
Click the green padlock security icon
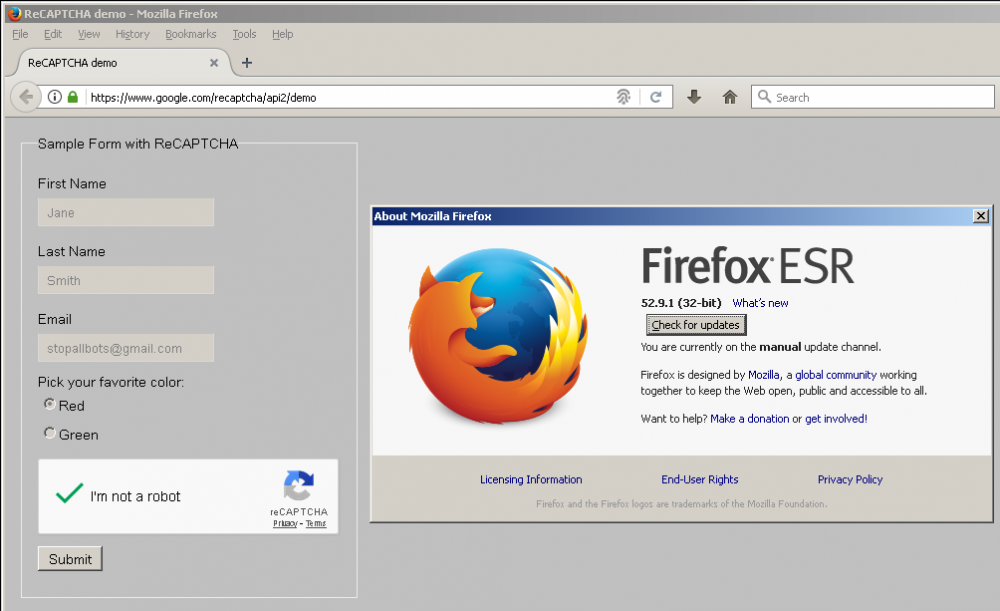(x=73, y=97)
